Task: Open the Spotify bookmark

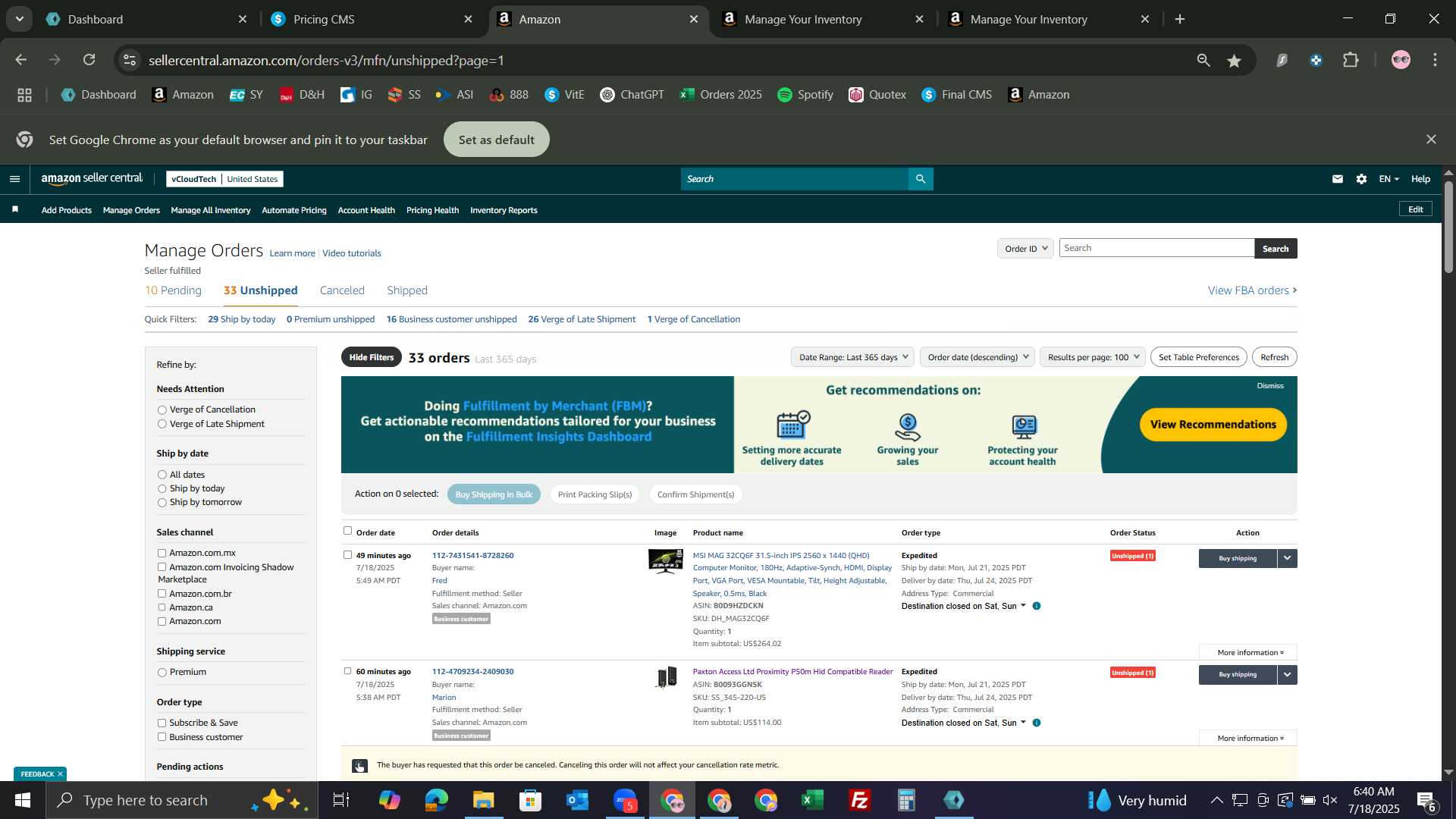Action: [x=805, y=95]
